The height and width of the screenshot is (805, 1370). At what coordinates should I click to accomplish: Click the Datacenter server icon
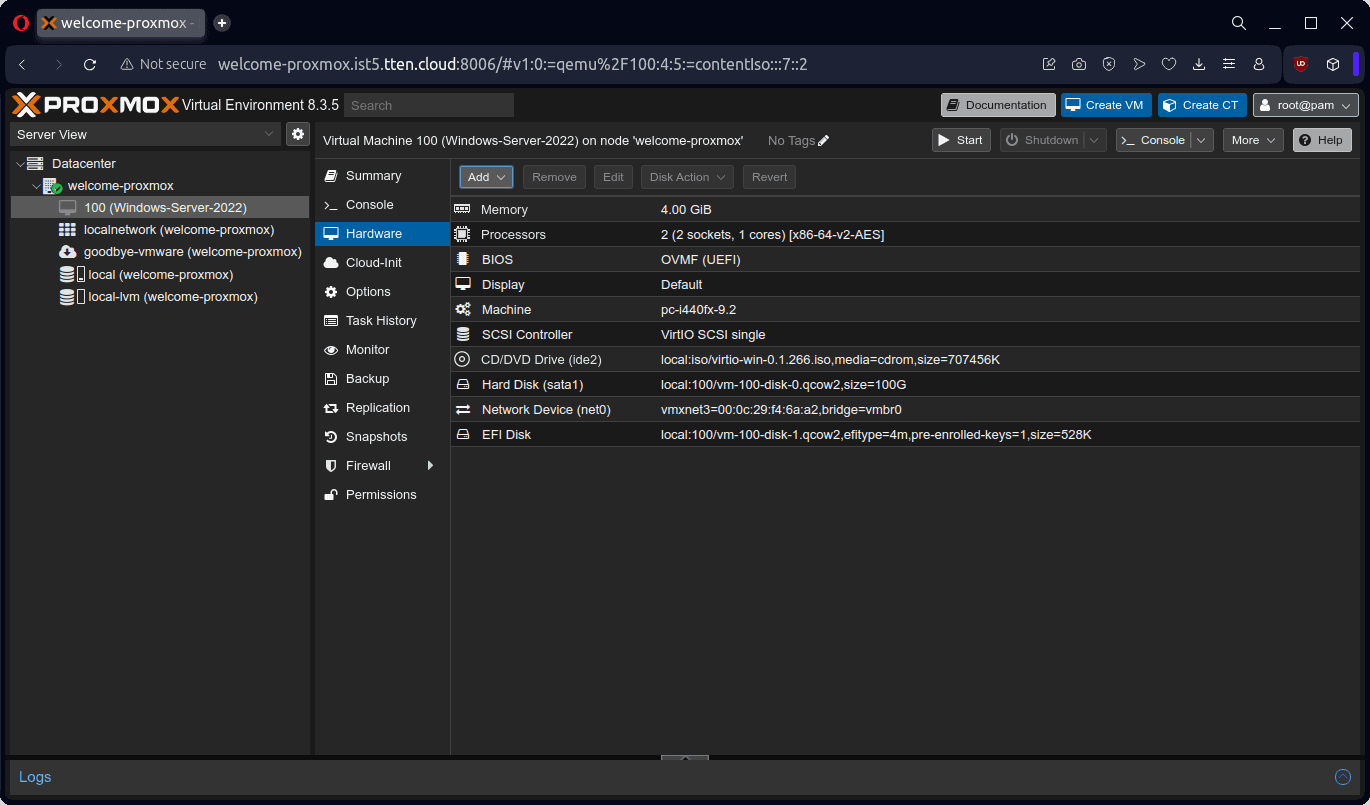click(36, 163)
